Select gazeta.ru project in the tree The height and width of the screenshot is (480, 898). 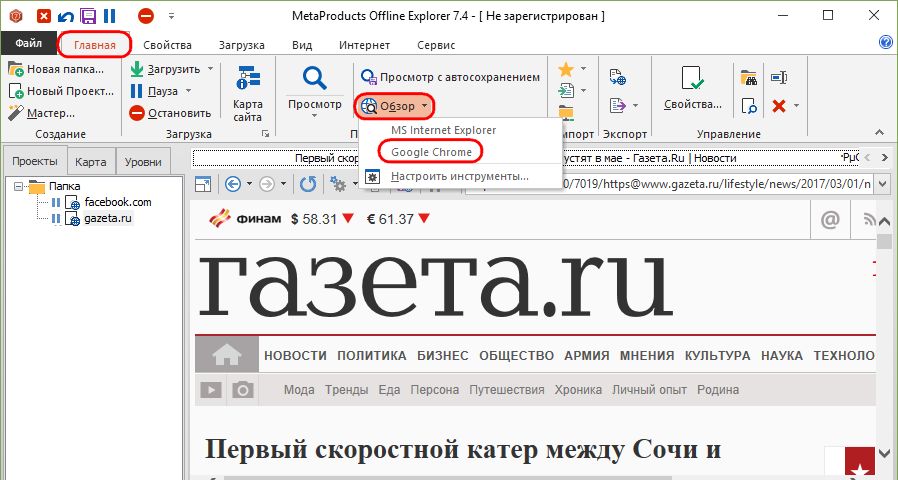pos(109,218)
